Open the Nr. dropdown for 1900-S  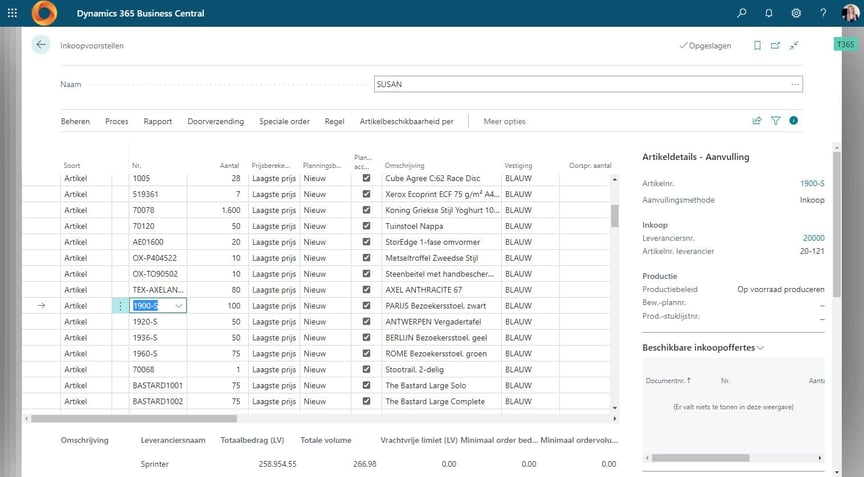click(179, 306)
